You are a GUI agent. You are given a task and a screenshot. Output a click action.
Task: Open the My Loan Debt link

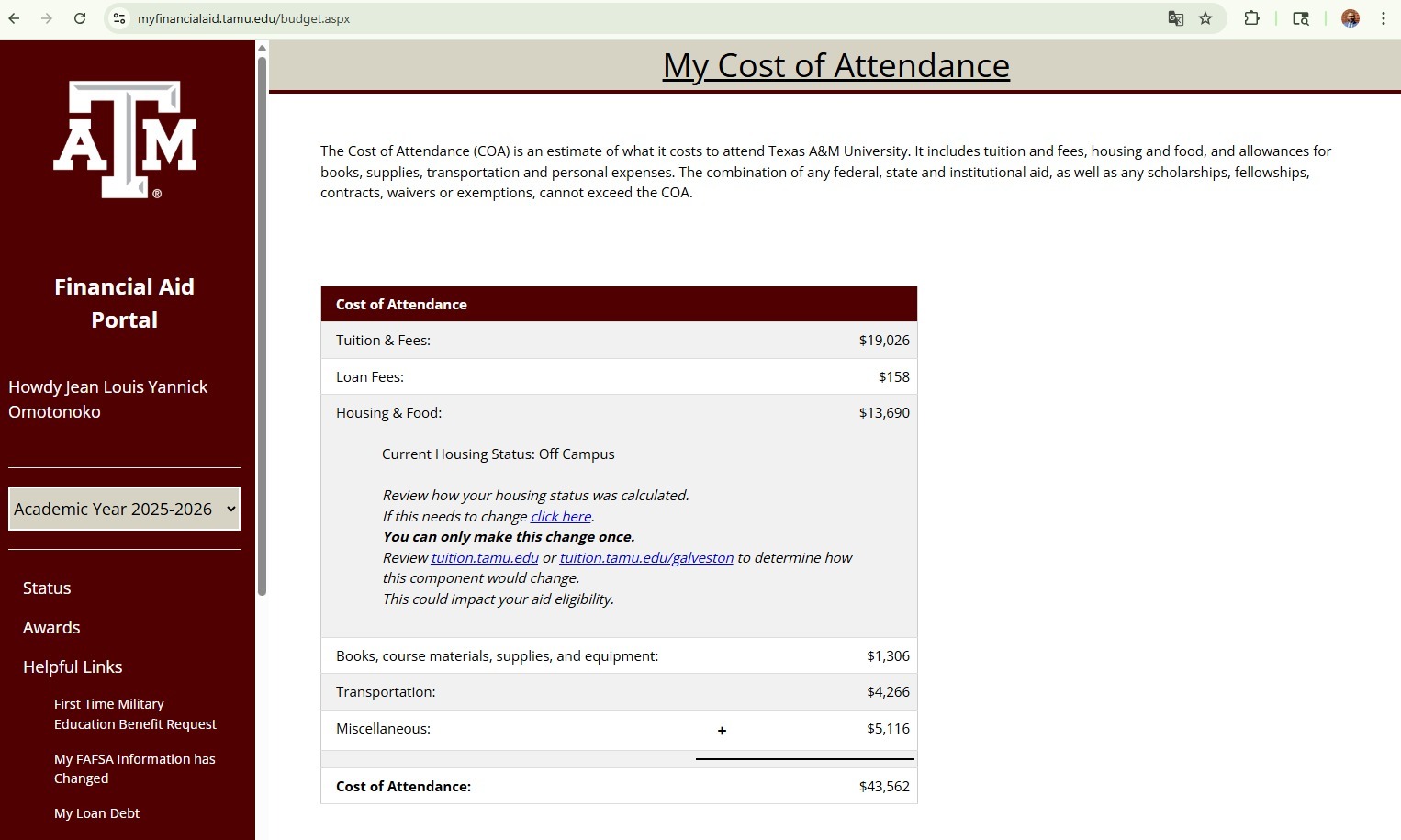[x=96, y=813]
